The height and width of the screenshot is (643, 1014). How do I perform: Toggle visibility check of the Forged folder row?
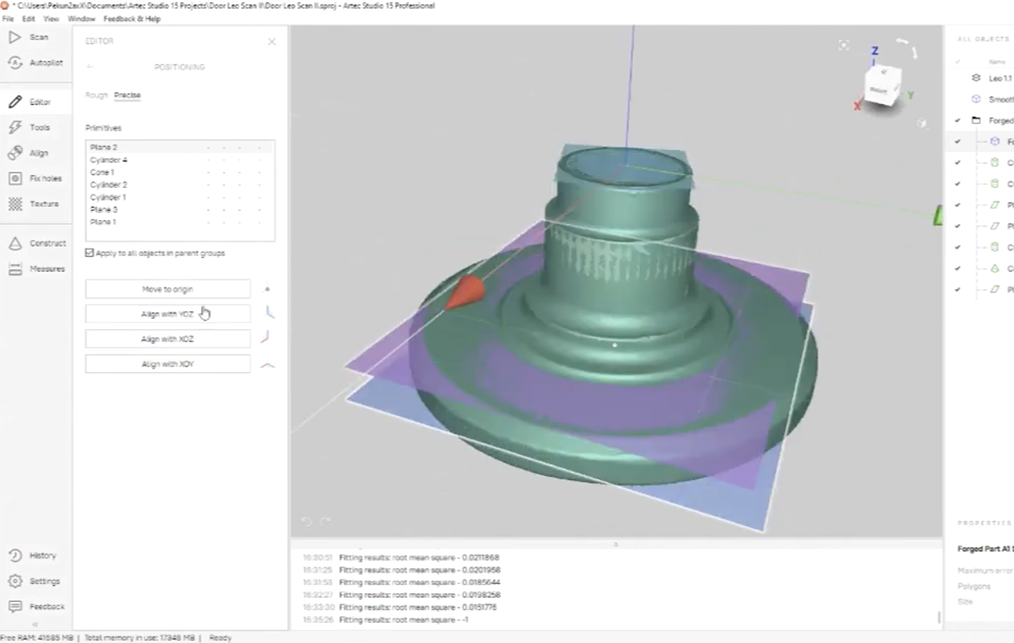tap(957, 120)
